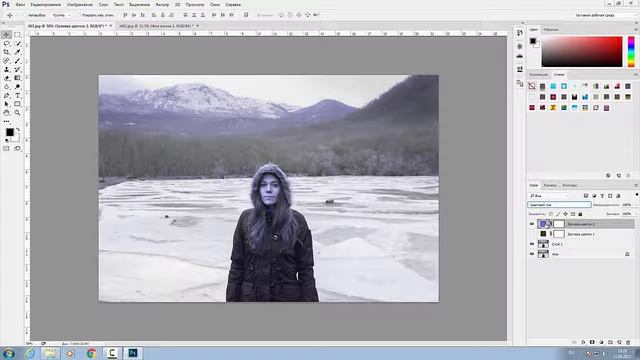Switch to the Каналы tab

tap(550, 185)
